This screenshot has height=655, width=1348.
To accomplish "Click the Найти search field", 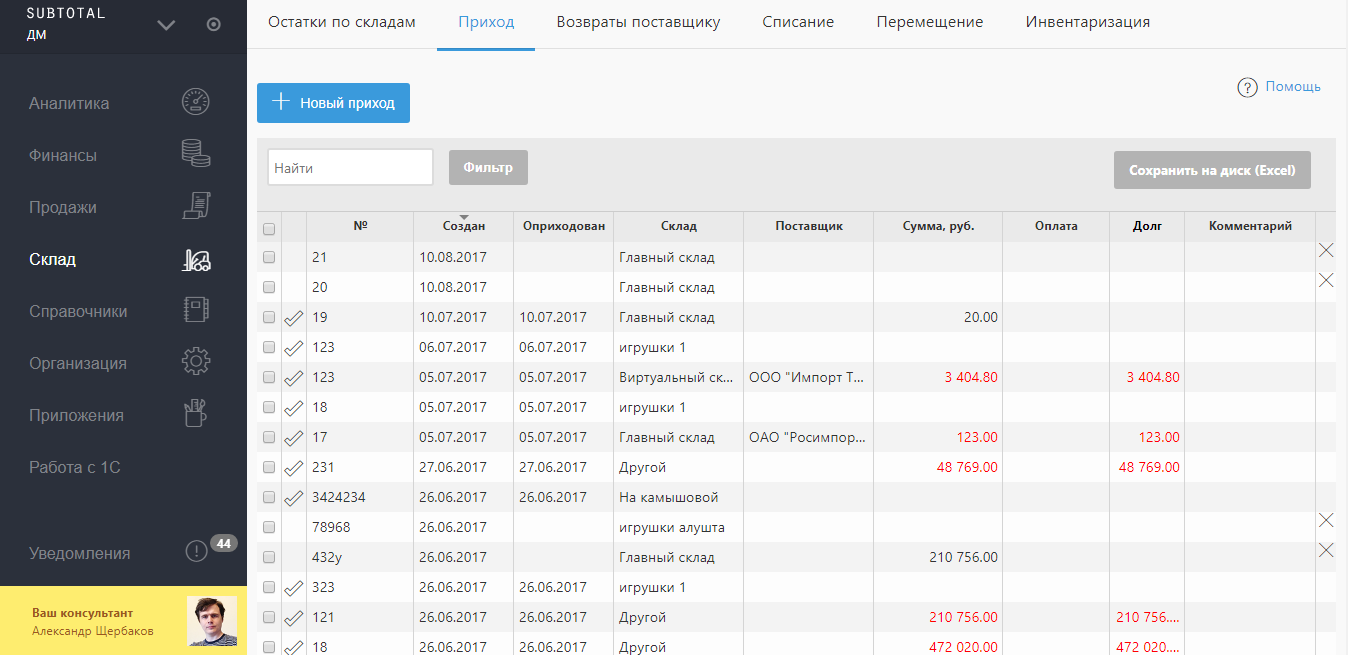I will pyautogui.click(x=350, y=168).
